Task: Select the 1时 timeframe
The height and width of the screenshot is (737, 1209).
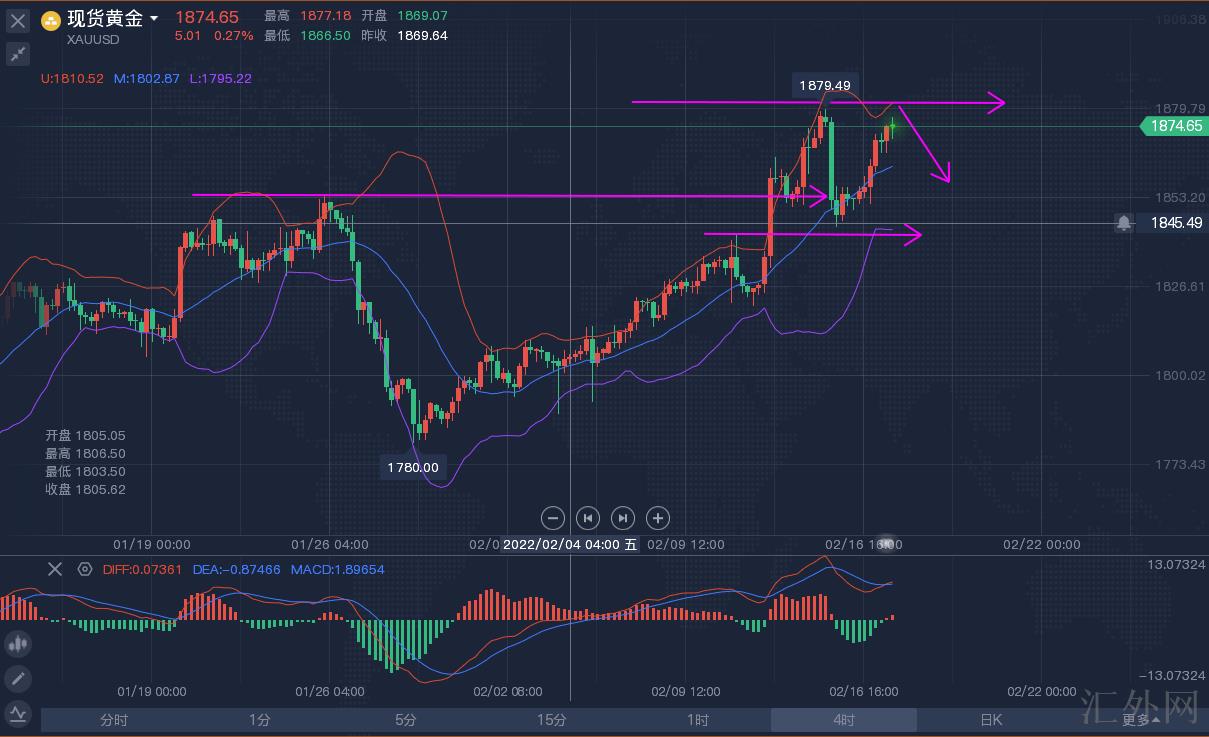Action: pyautogui.click(x=697, y=720)
